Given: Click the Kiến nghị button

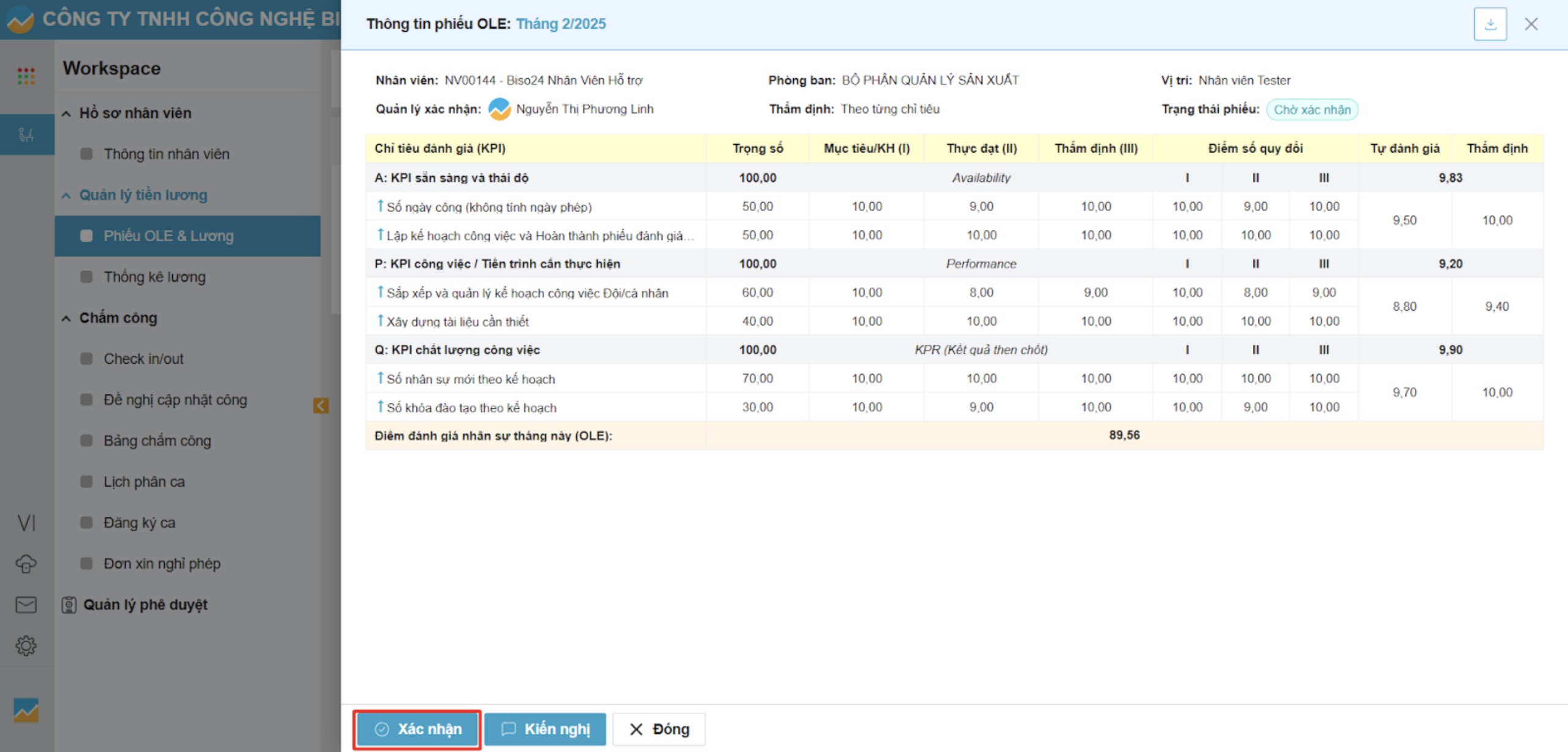Looking at the screenshot, I should (545, 729).
